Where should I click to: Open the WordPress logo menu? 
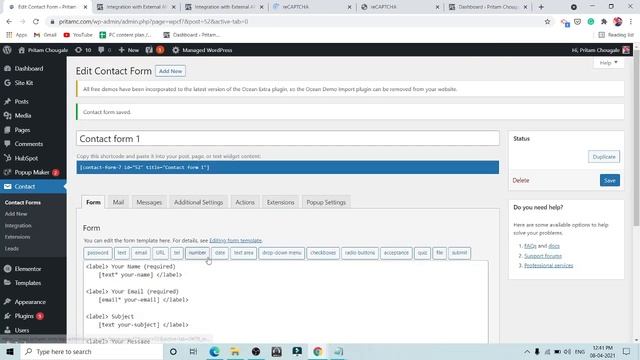coord(7,50)
